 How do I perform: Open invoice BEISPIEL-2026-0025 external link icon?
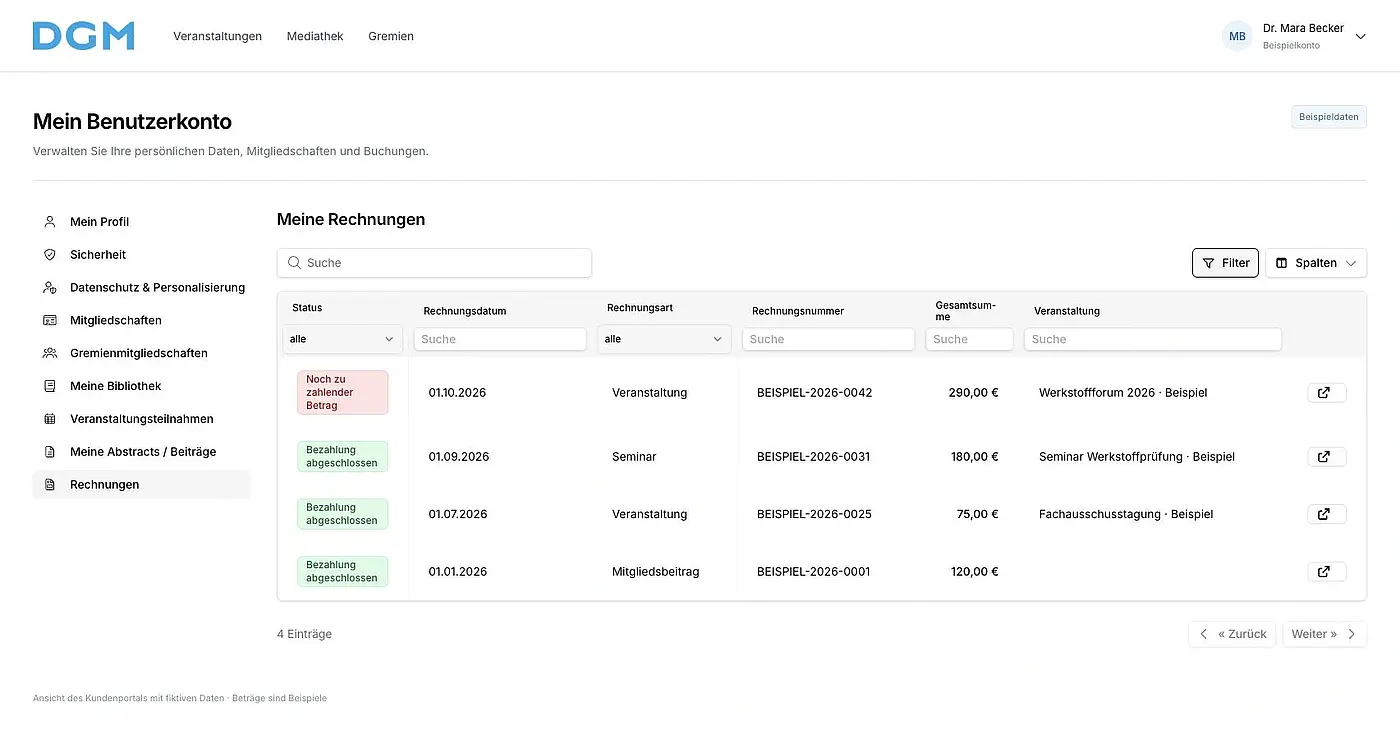(1326, 514)
